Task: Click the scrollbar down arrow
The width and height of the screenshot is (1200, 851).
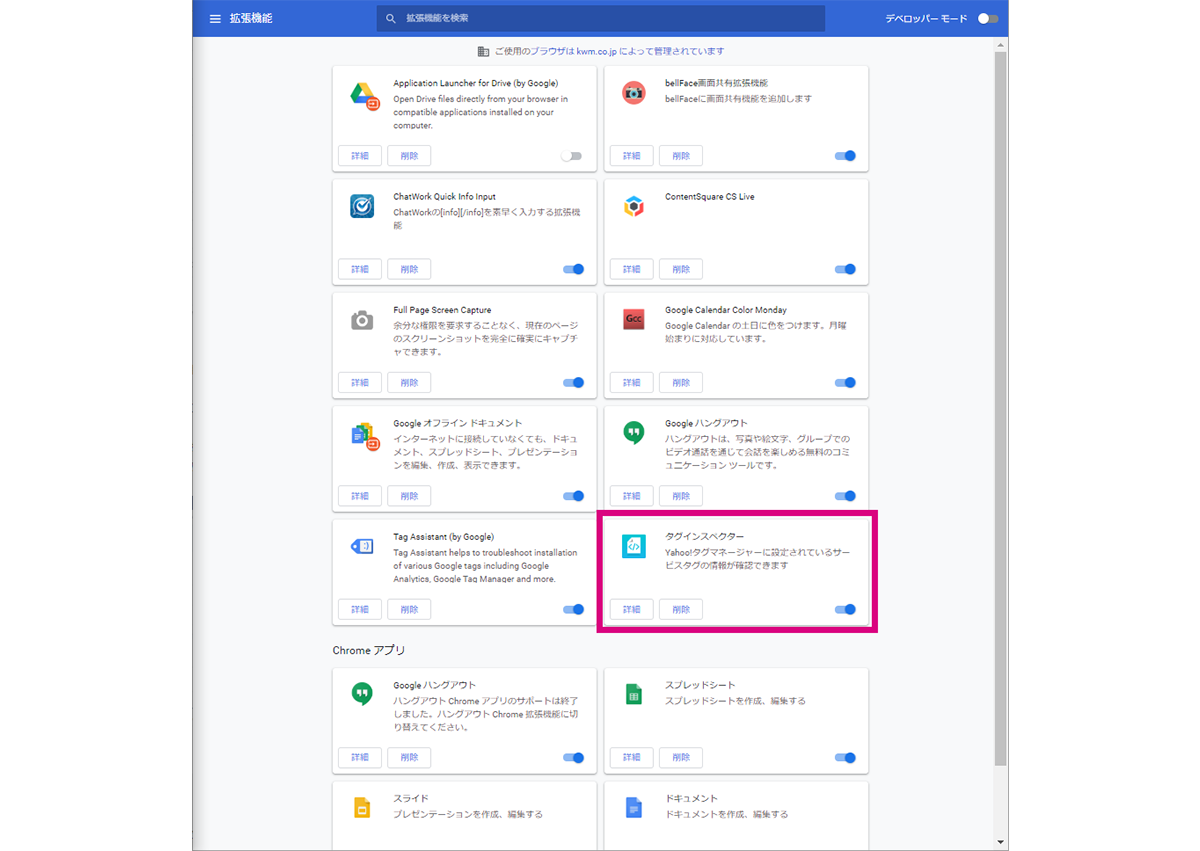Action: 1000,842
